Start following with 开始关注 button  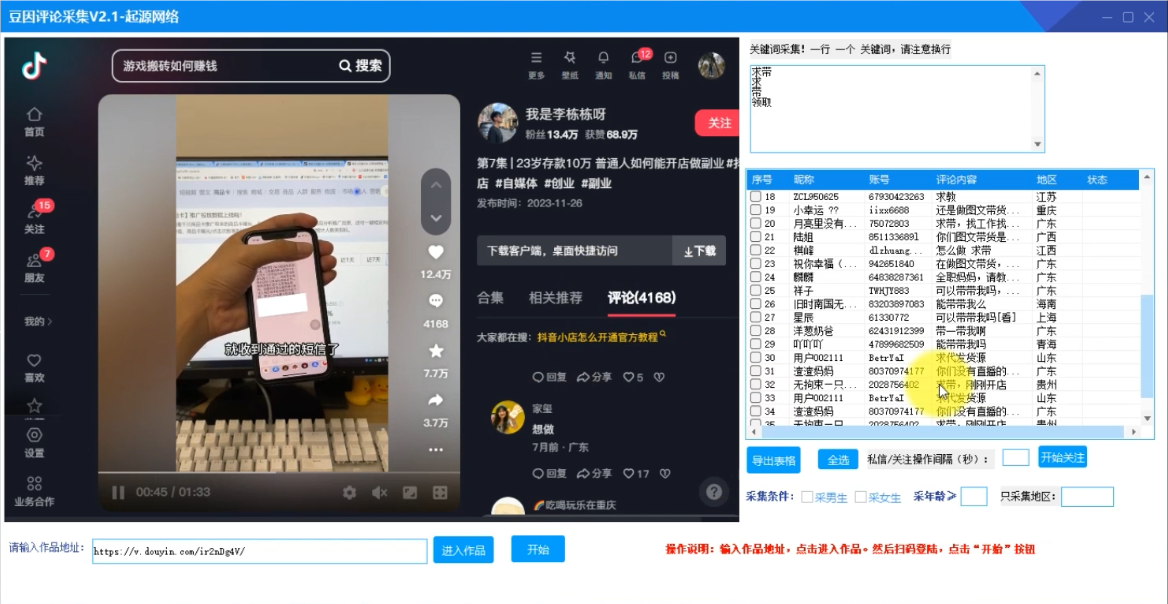[1064, 457]
